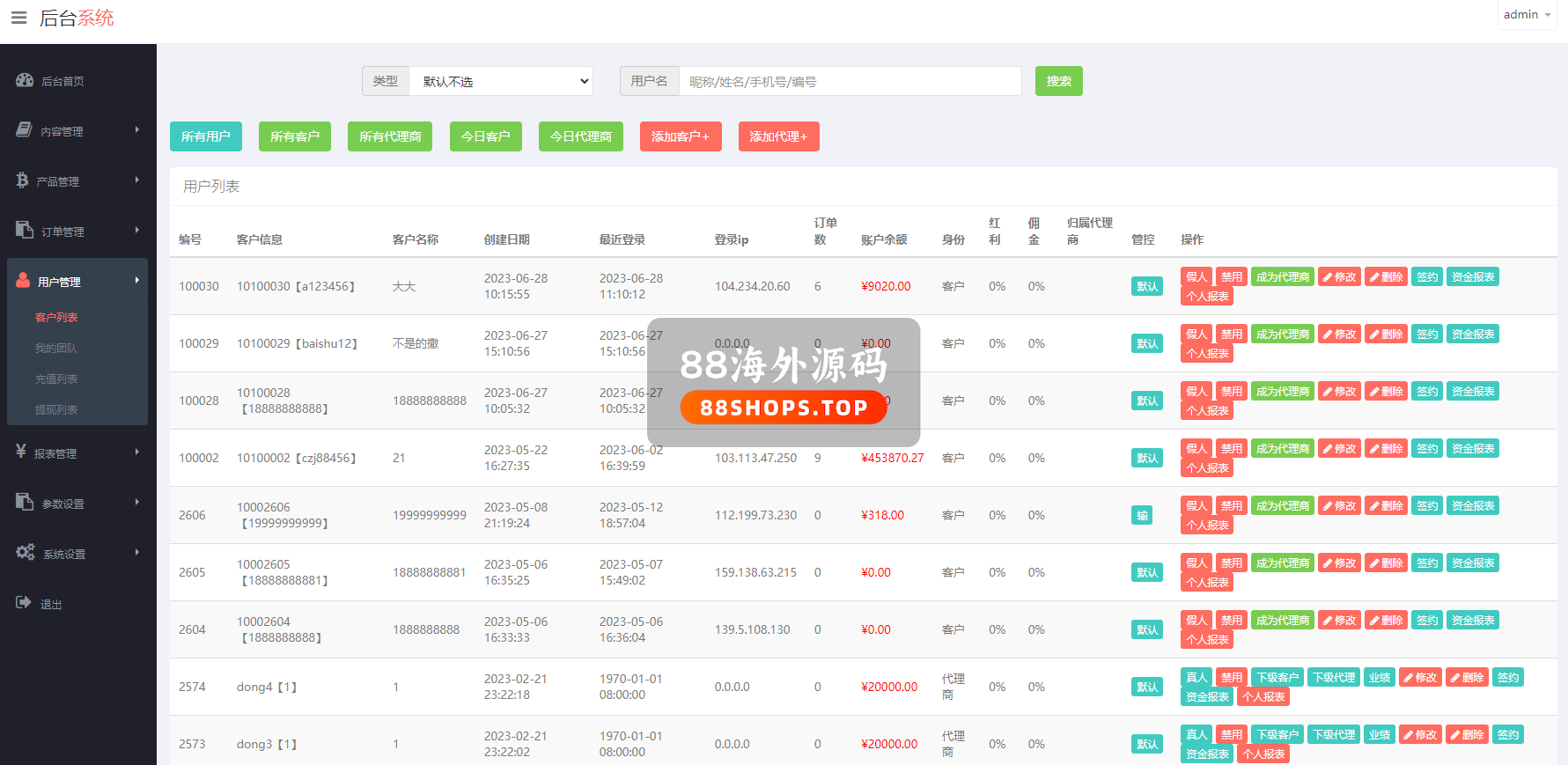Open the admin account dropdown
This screenshot has width=1568, height=765.
pyautogui.click(x=1527, y=15)
